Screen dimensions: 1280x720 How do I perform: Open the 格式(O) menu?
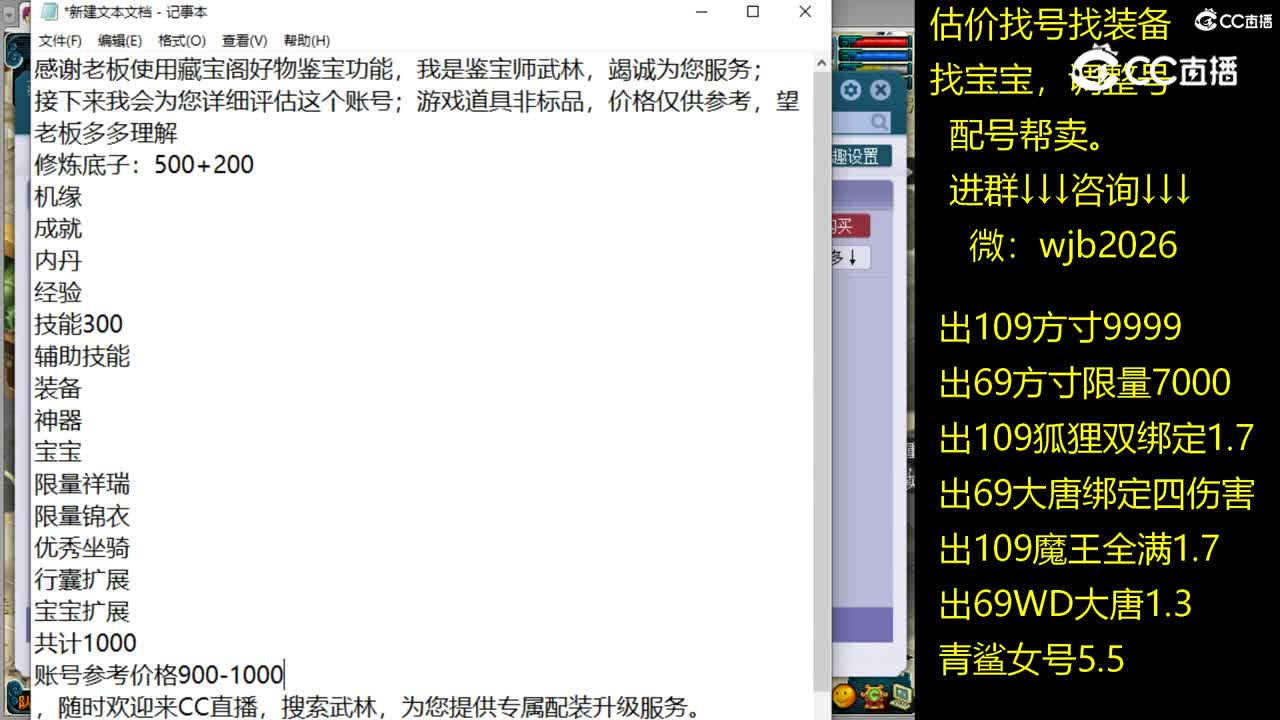point(181,40)
